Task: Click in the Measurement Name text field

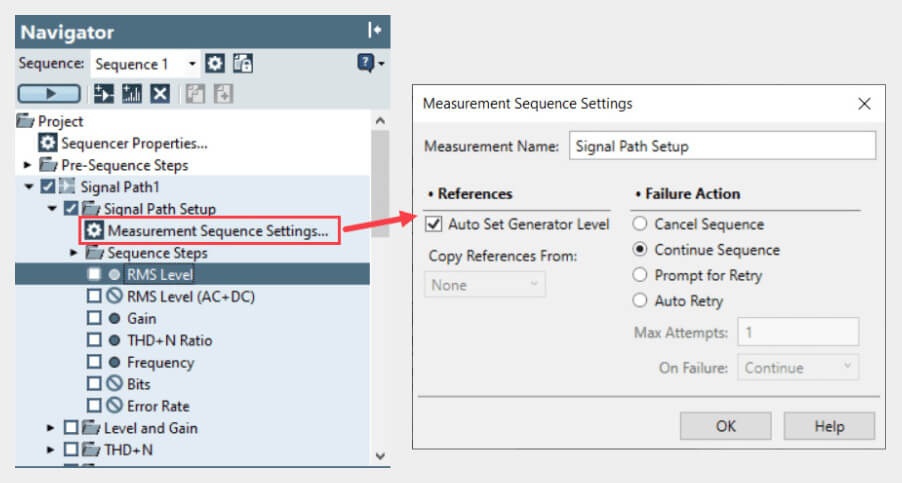Action: (721, 146)
